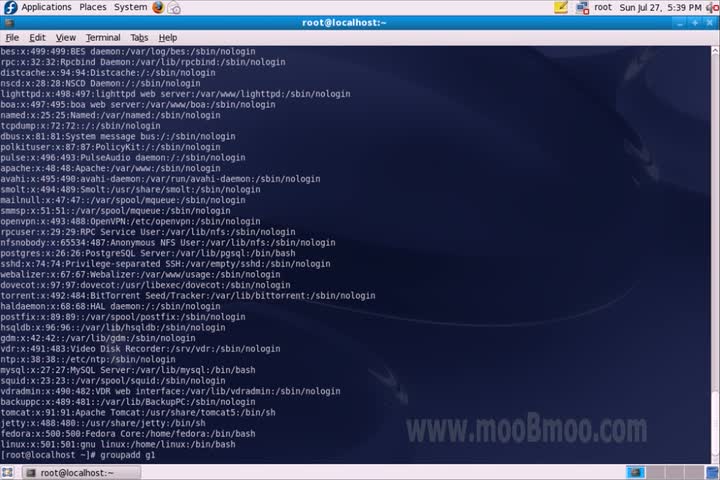This screenshot has height=480, width=720.
Task: Launch the Firefox web browser icon
Action: click(158, 7)
